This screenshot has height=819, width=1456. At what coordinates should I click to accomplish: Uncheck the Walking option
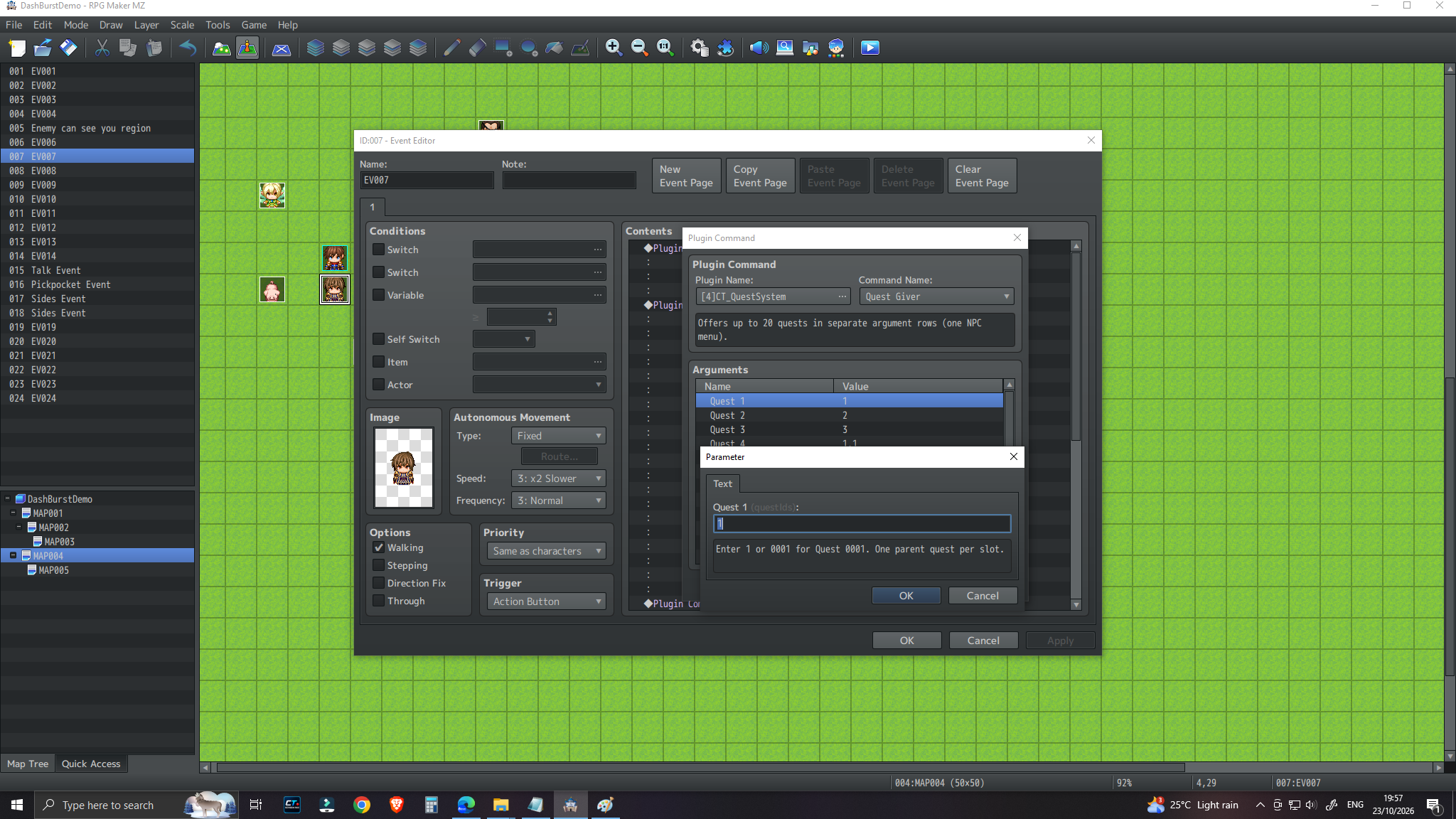tap(379, 547)
